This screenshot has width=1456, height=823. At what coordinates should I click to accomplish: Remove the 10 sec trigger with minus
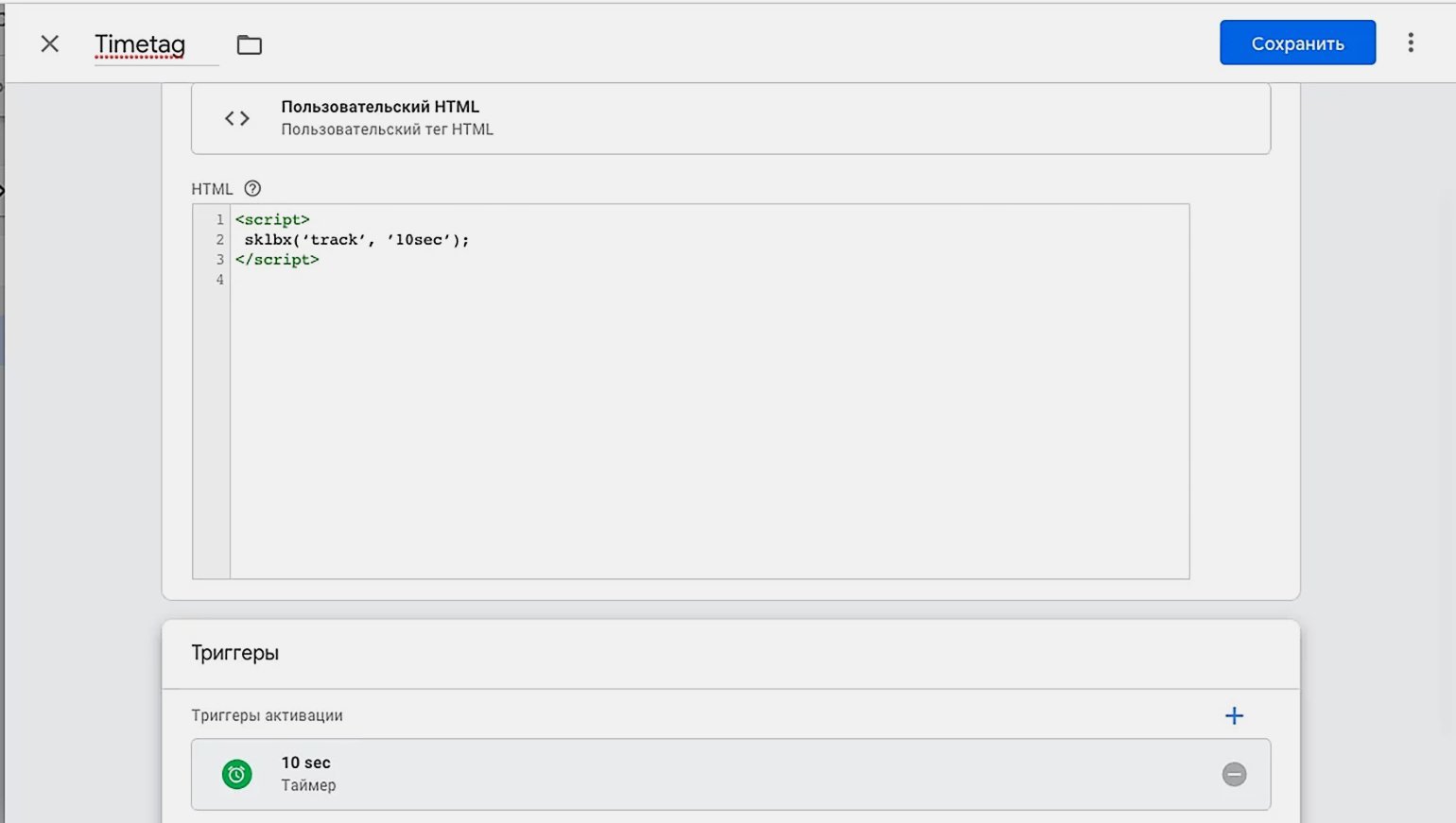[x=1234, y=775]
